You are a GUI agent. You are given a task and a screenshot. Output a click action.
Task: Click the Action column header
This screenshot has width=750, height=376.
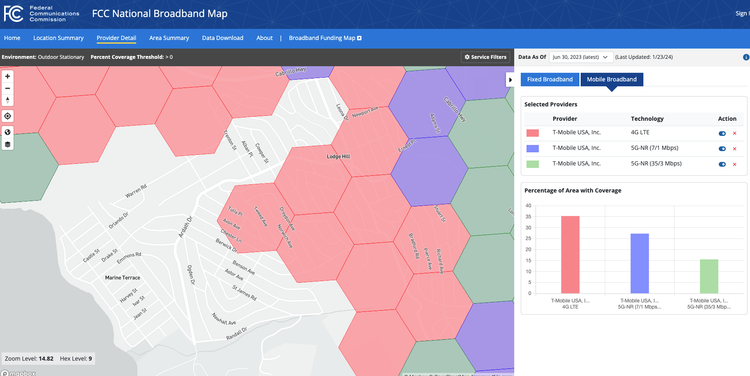pos(727,119)
